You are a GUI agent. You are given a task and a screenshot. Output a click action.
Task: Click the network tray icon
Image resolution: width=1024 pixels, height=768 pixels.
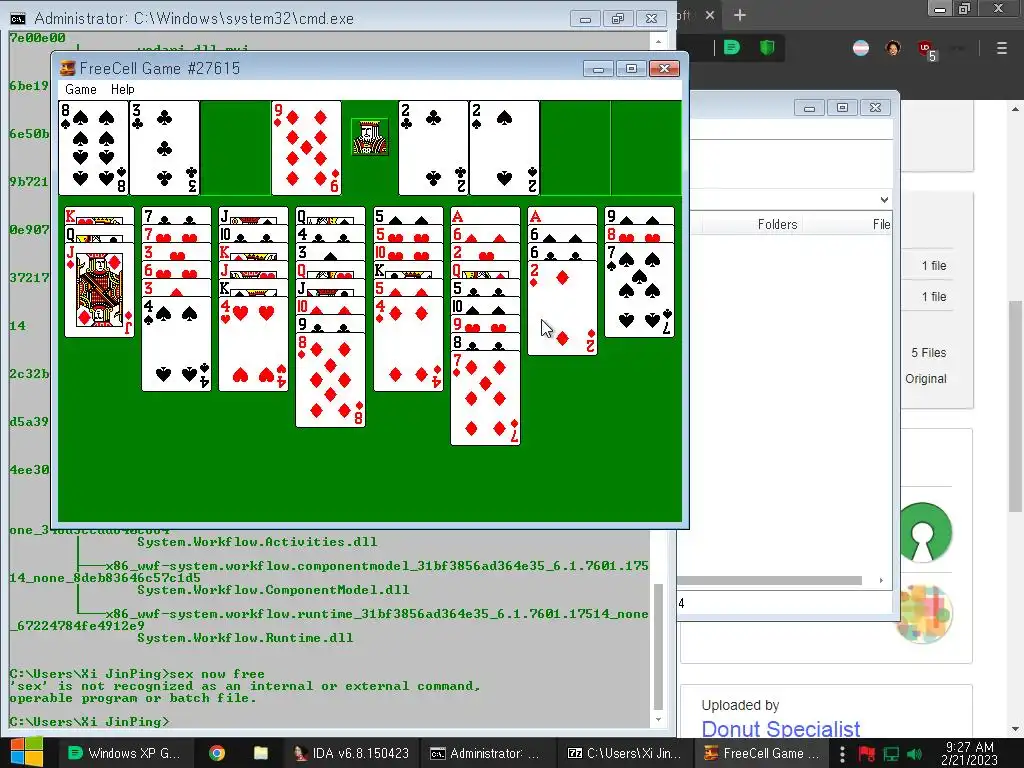(891, 754)
